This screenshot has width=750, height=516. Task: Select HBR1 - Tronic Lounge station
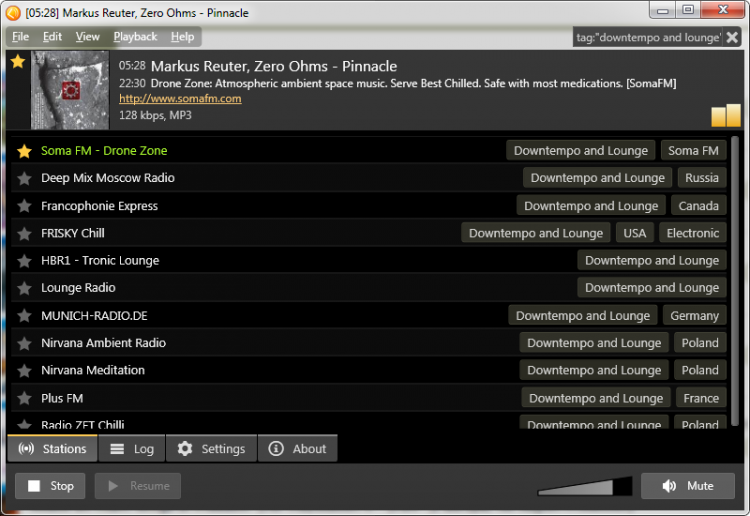[x=100, y=261]
